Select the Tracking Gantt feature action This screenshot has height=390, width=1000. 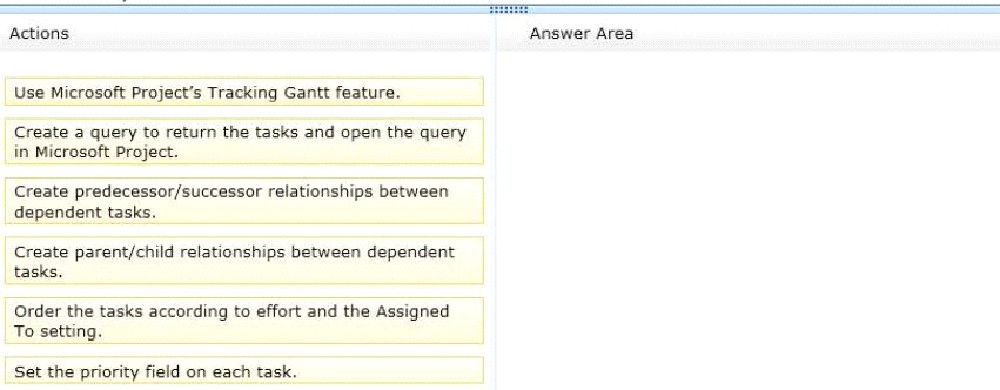[244, 92]
